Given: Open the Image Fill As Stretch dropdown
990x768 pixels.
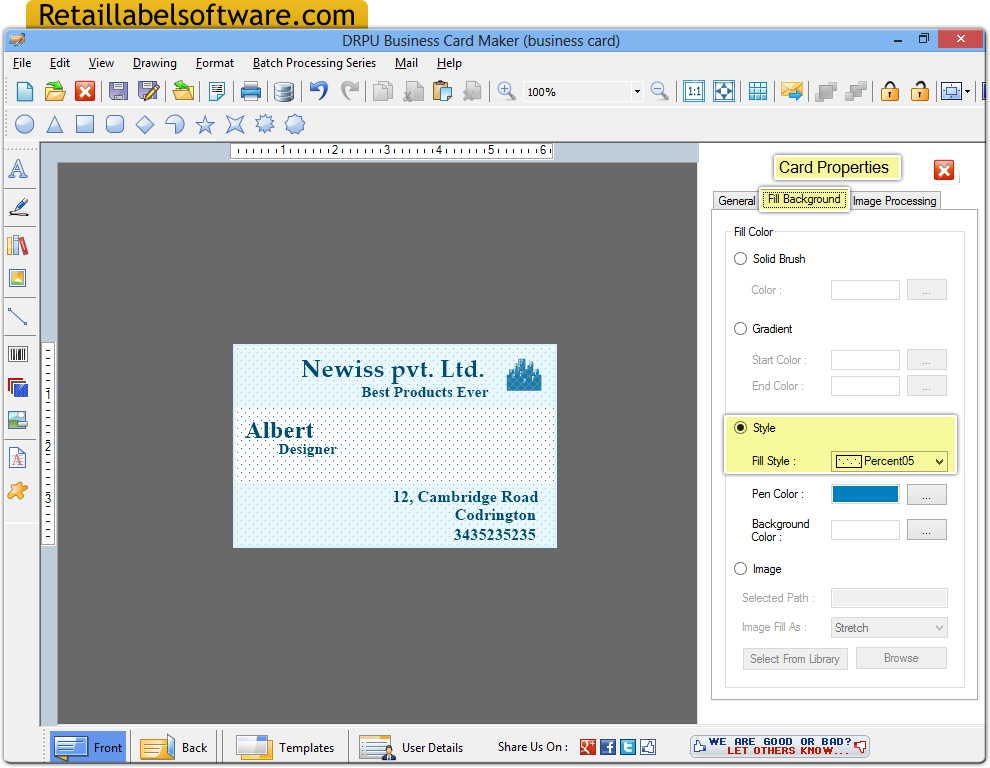Looking at the screenshot, I should (x=890, y=628).
